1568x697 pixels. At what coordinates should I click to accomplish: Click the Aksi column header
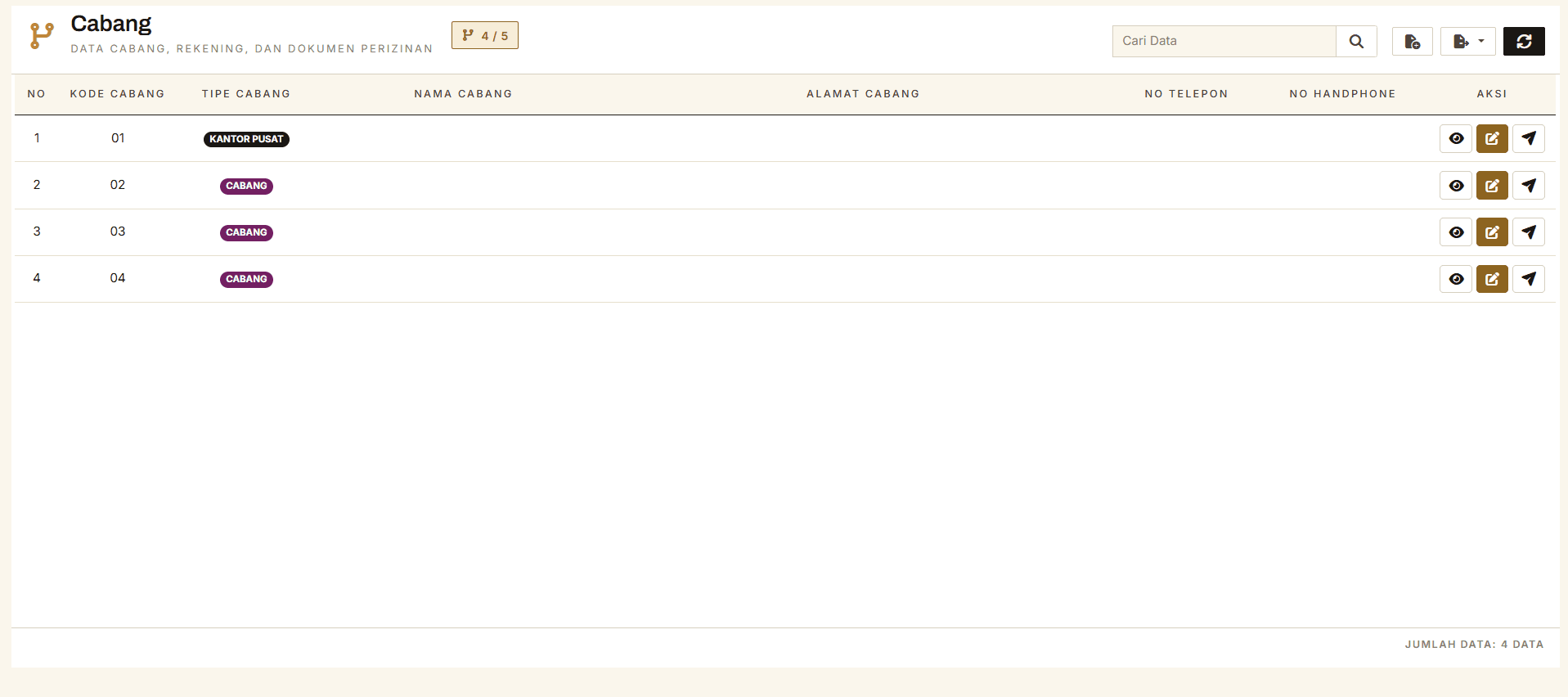click(1492, 94)
